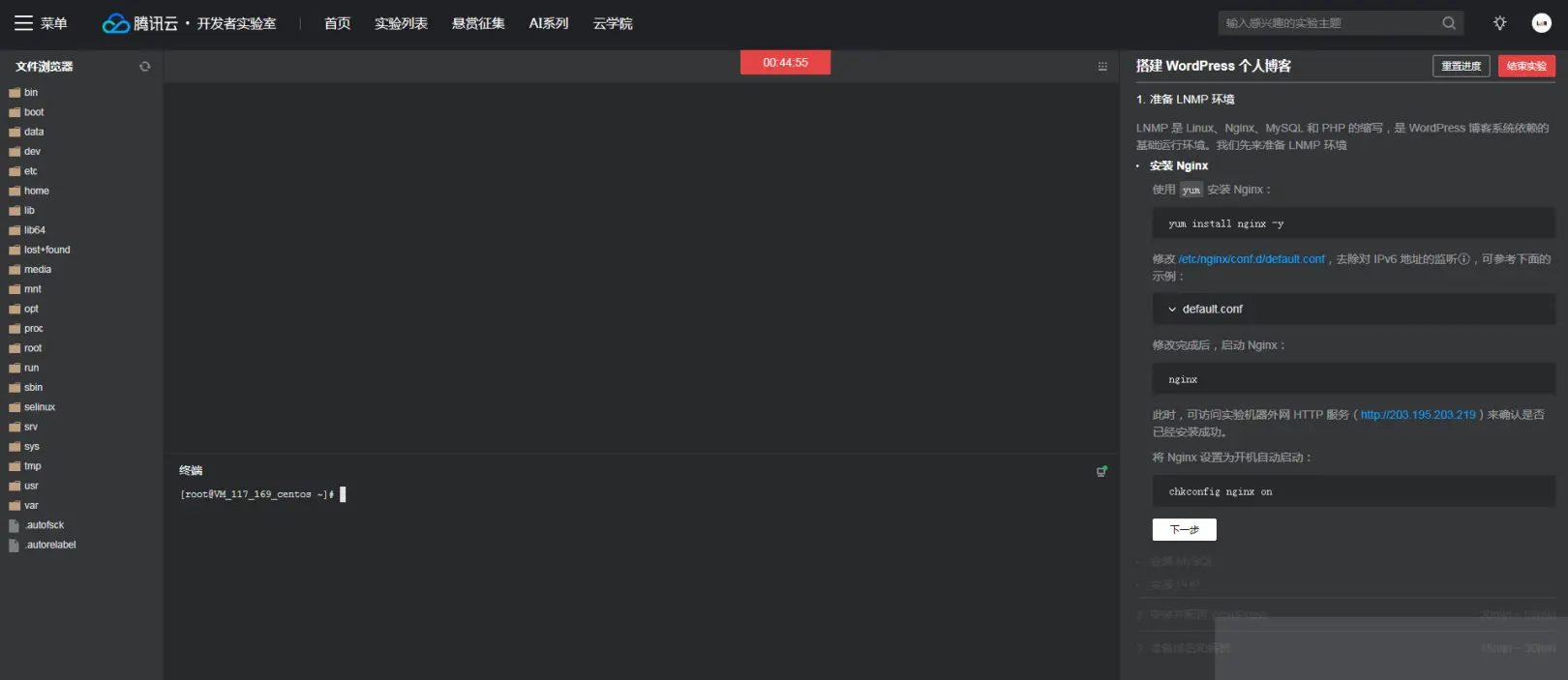Image resolution: width=1568 pixels, height=680 pixels.
Task: Open the mnt folder
Action: pyautogui.click(x=25, y=289)
